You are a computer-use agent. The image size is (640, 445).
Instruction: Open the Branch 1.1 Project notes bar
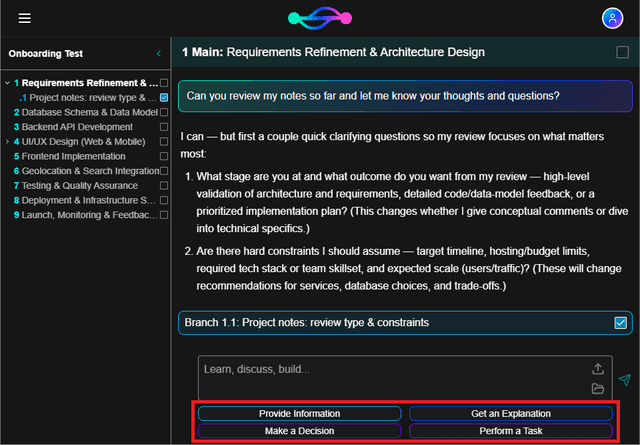(390, 322)
